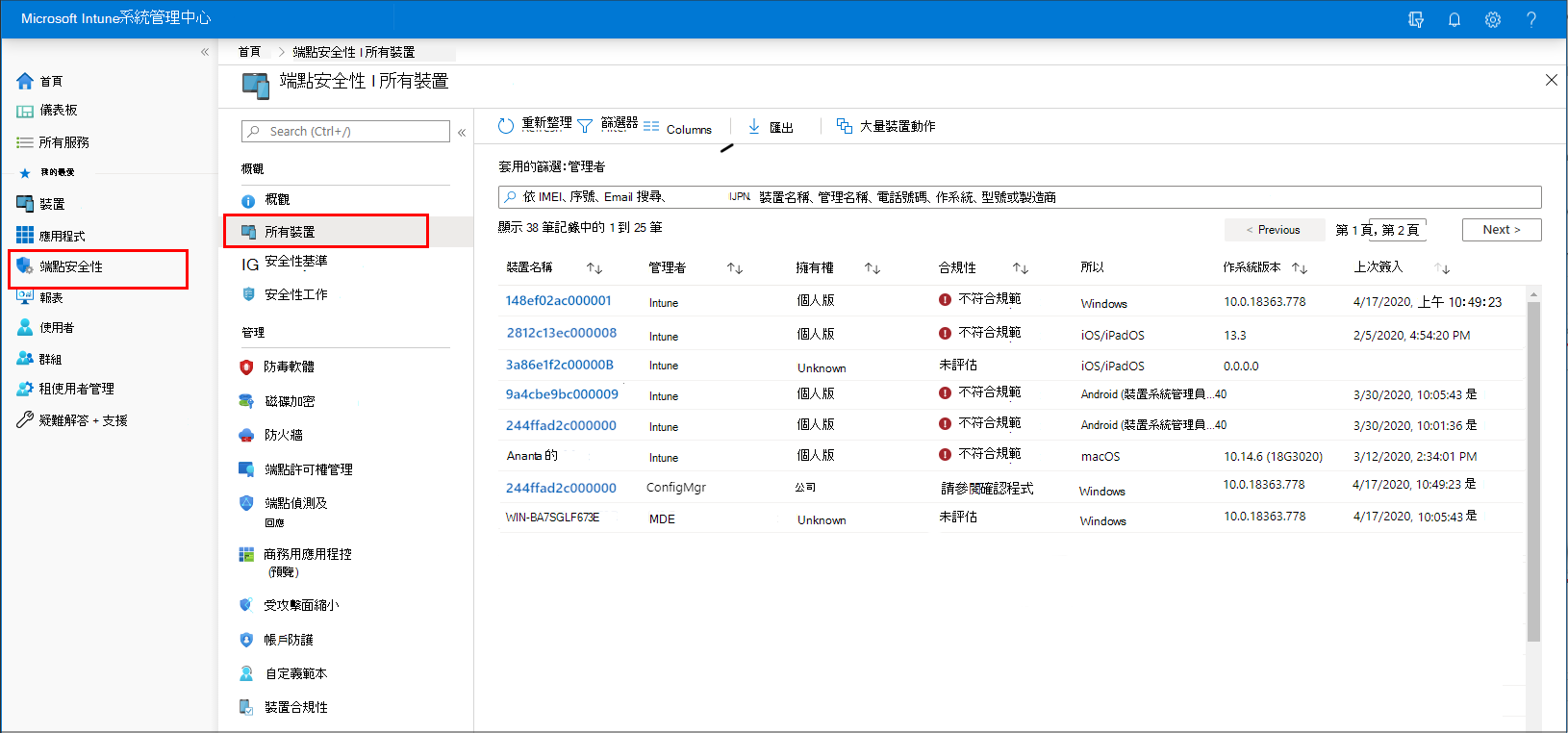This screenshot has width=1568, height=733.
Task: Click the 使用者 user icon
Action: (25, 328)
